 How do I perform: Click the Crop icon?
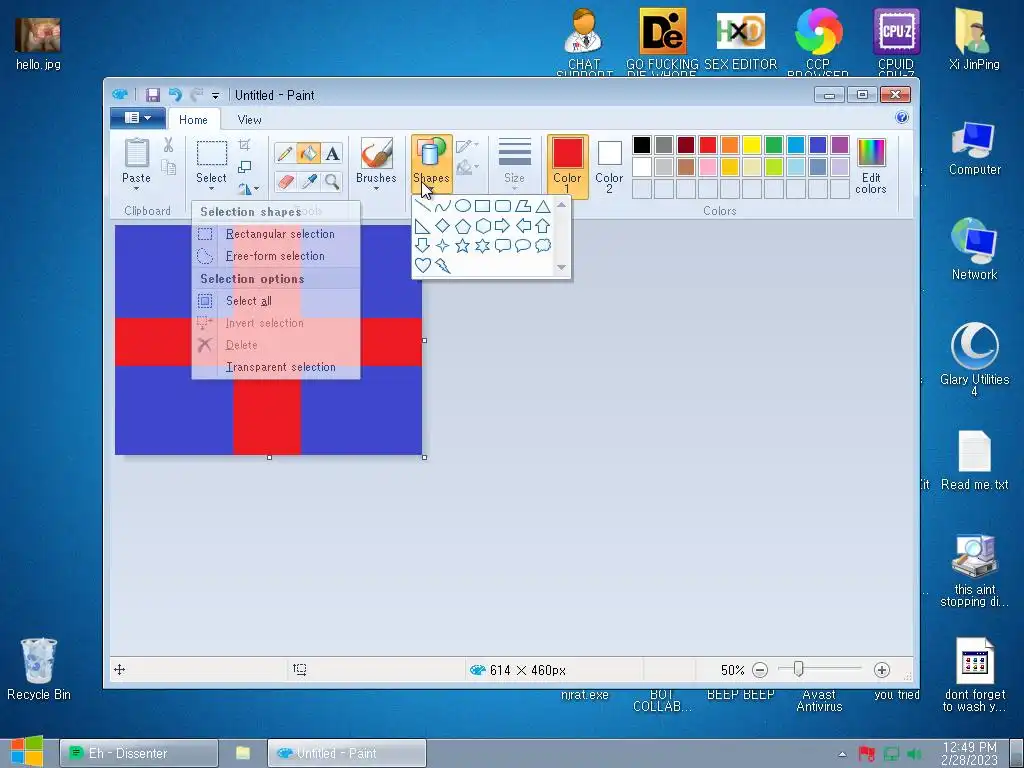coord(244,144)
